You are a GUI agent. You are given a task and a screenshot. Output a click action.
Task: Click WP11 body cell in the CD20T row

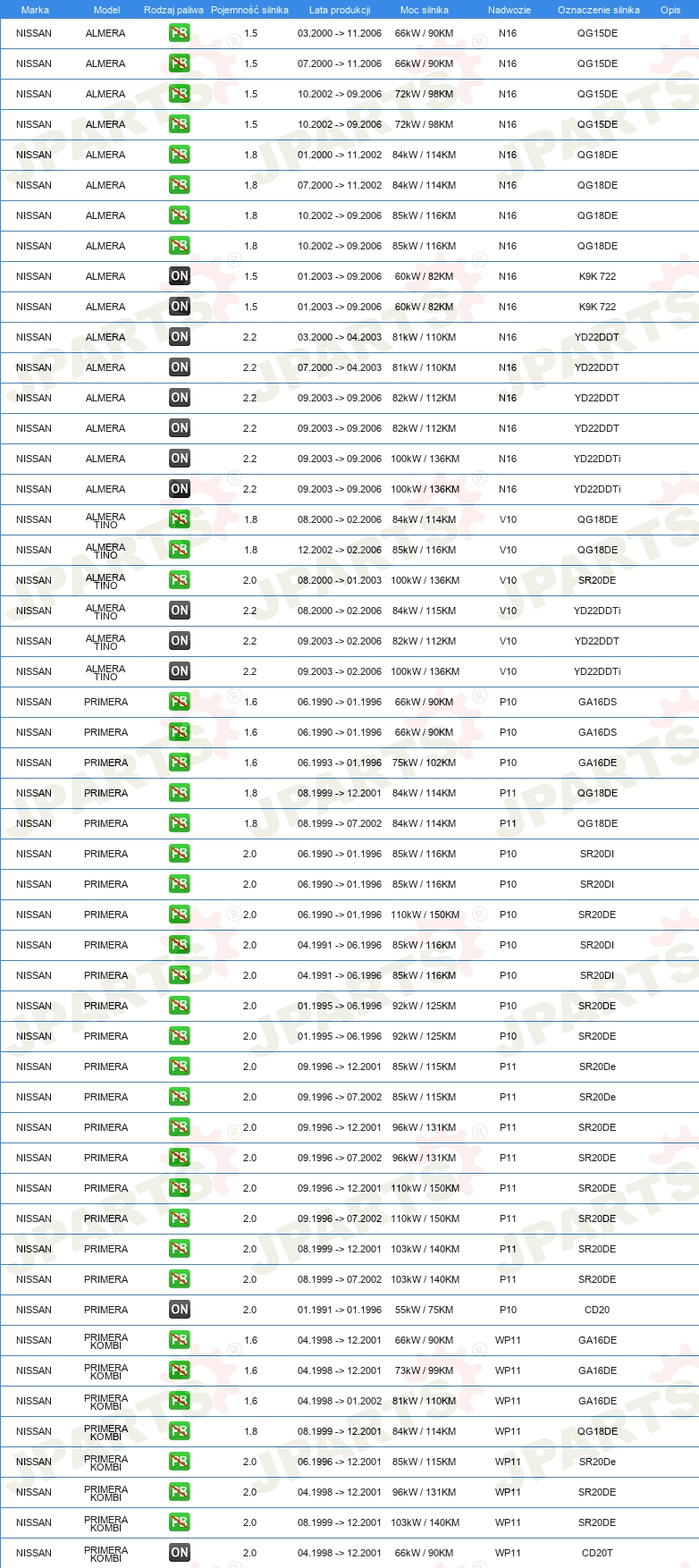click(x=508, y=1553)
